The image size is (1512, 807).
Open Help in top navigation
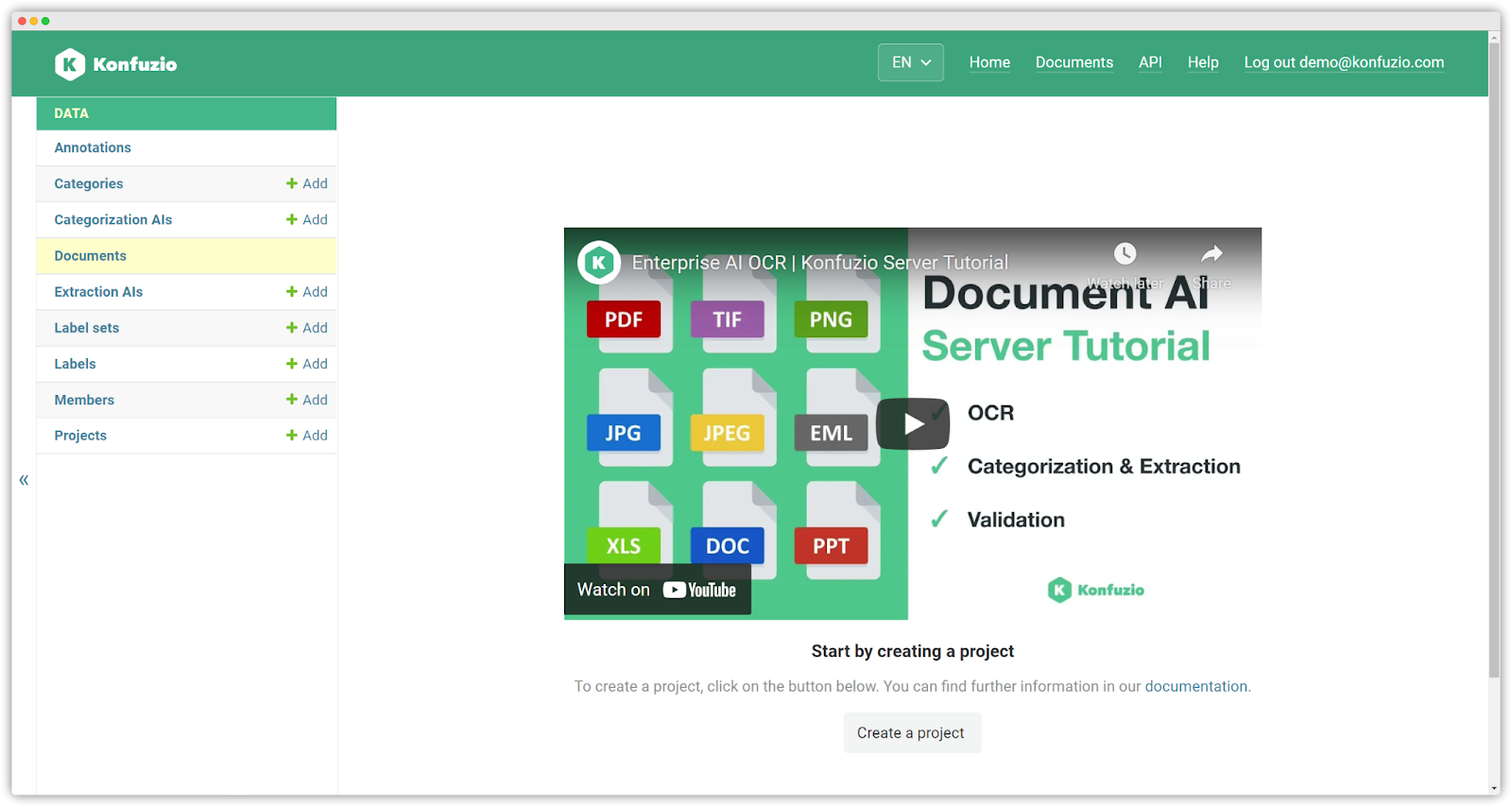coord(1203,62)
